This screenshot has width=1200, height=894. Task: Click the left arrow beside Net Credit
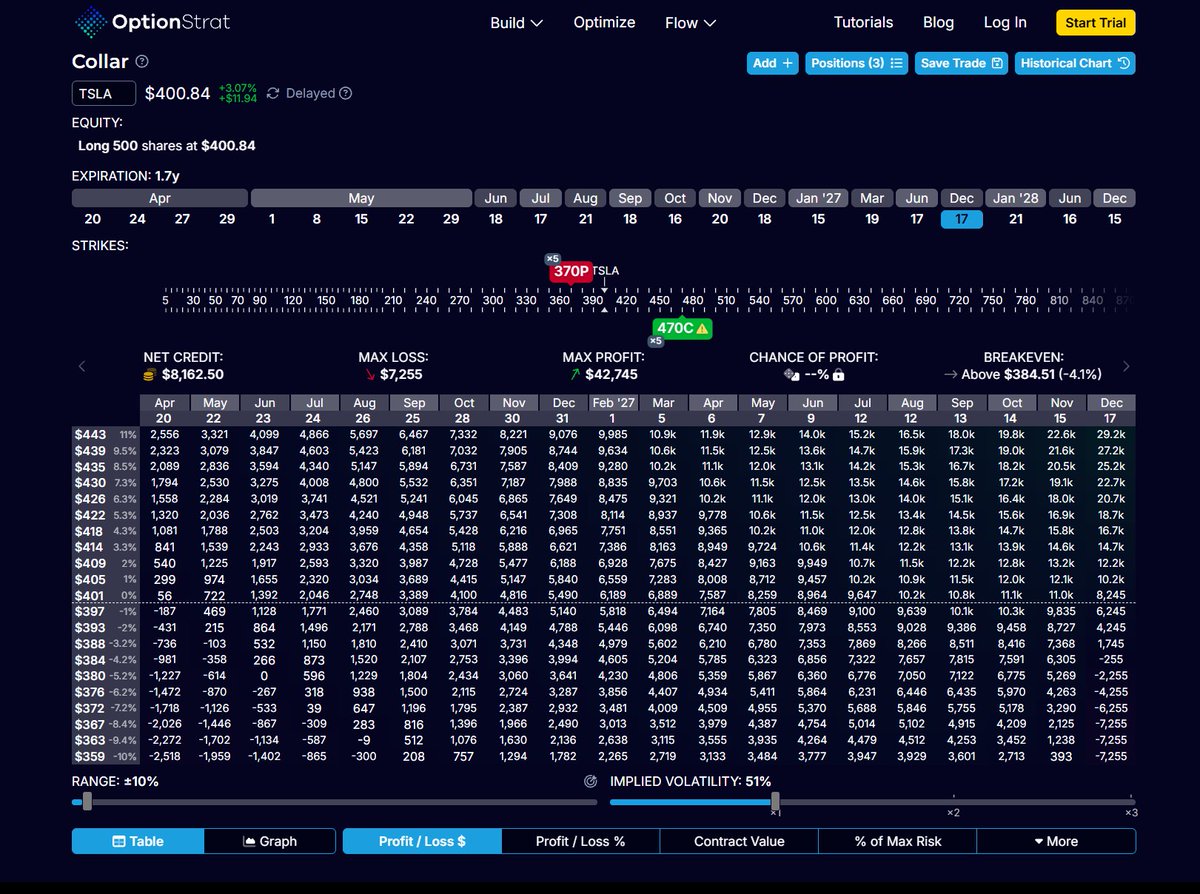click(82, 366)
